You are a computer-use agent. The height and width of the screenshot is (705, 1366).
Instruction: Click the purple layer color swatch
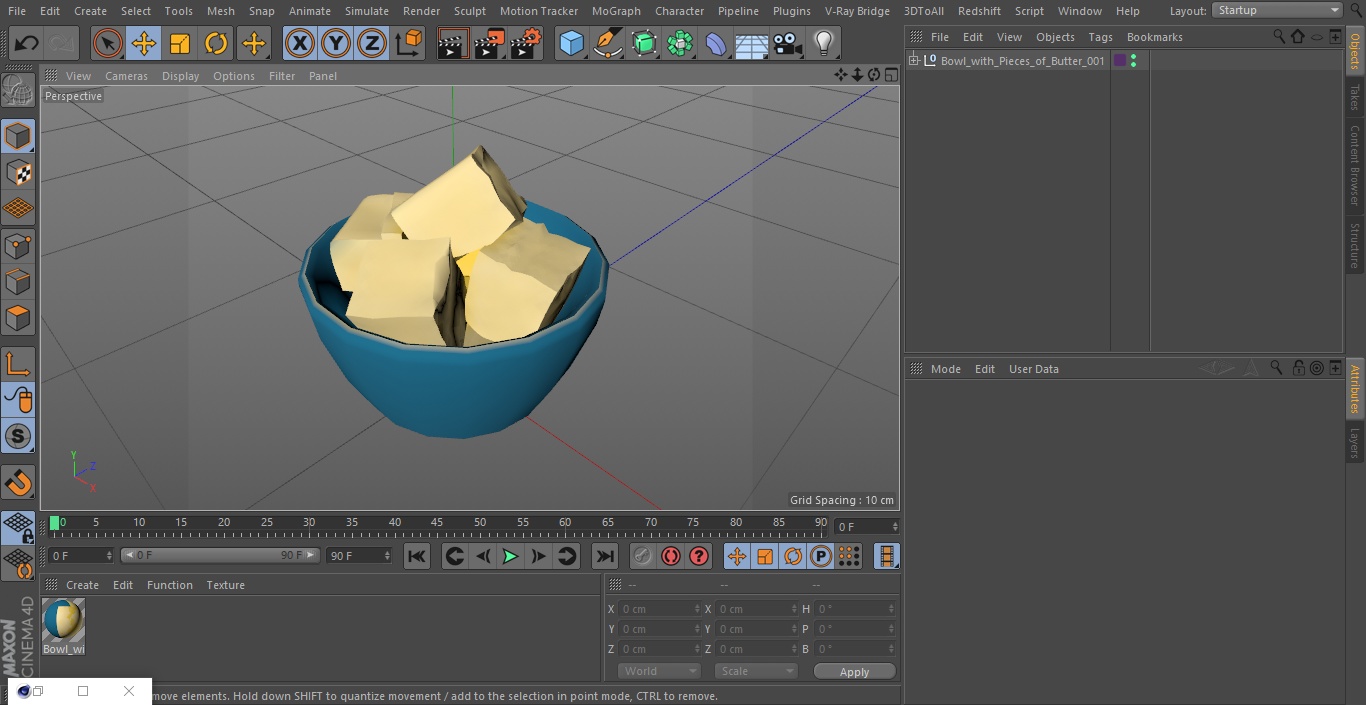(1120, 61)
